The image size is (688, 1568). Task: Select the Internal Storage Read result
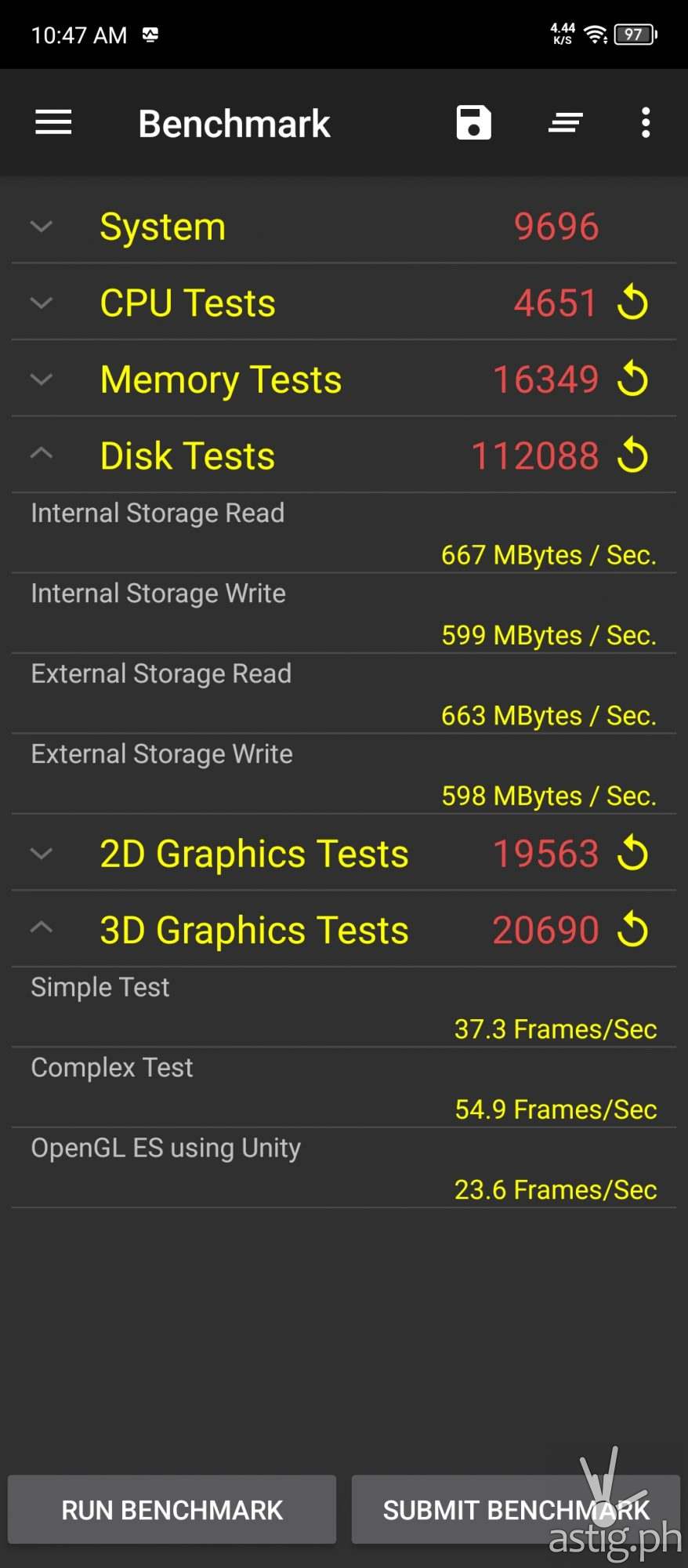coord(343,534)
